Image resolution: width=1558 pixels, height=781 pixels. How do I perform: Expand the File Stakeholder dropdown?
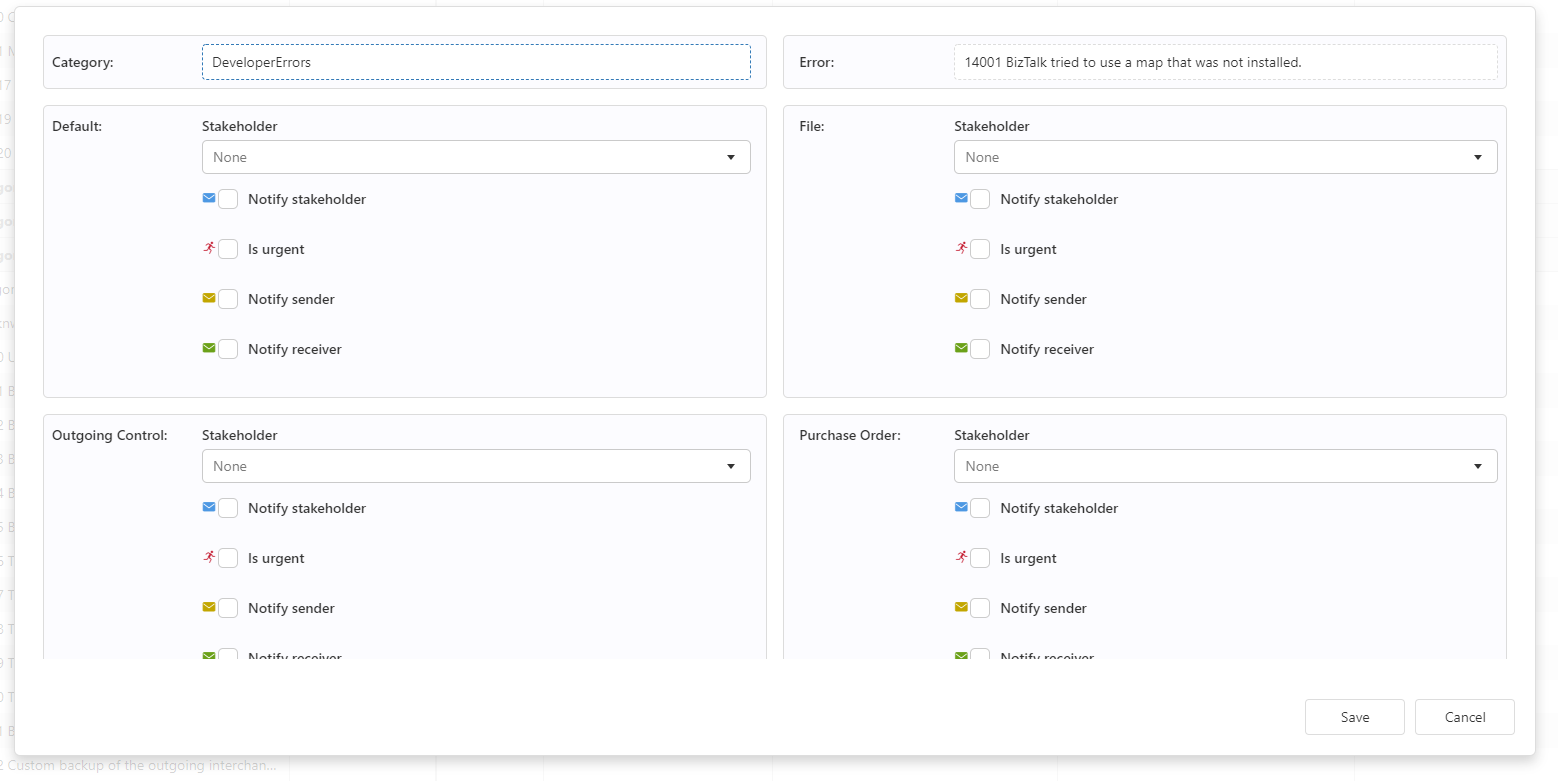point(1225,157)
